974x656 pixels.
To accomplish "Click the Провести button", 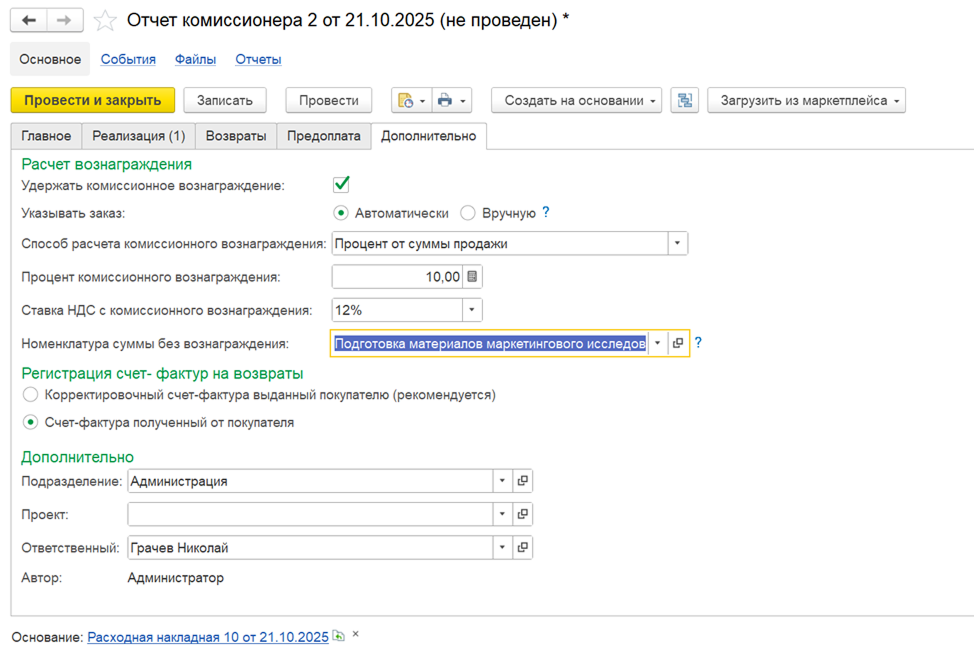I will (x=329, y=100).
